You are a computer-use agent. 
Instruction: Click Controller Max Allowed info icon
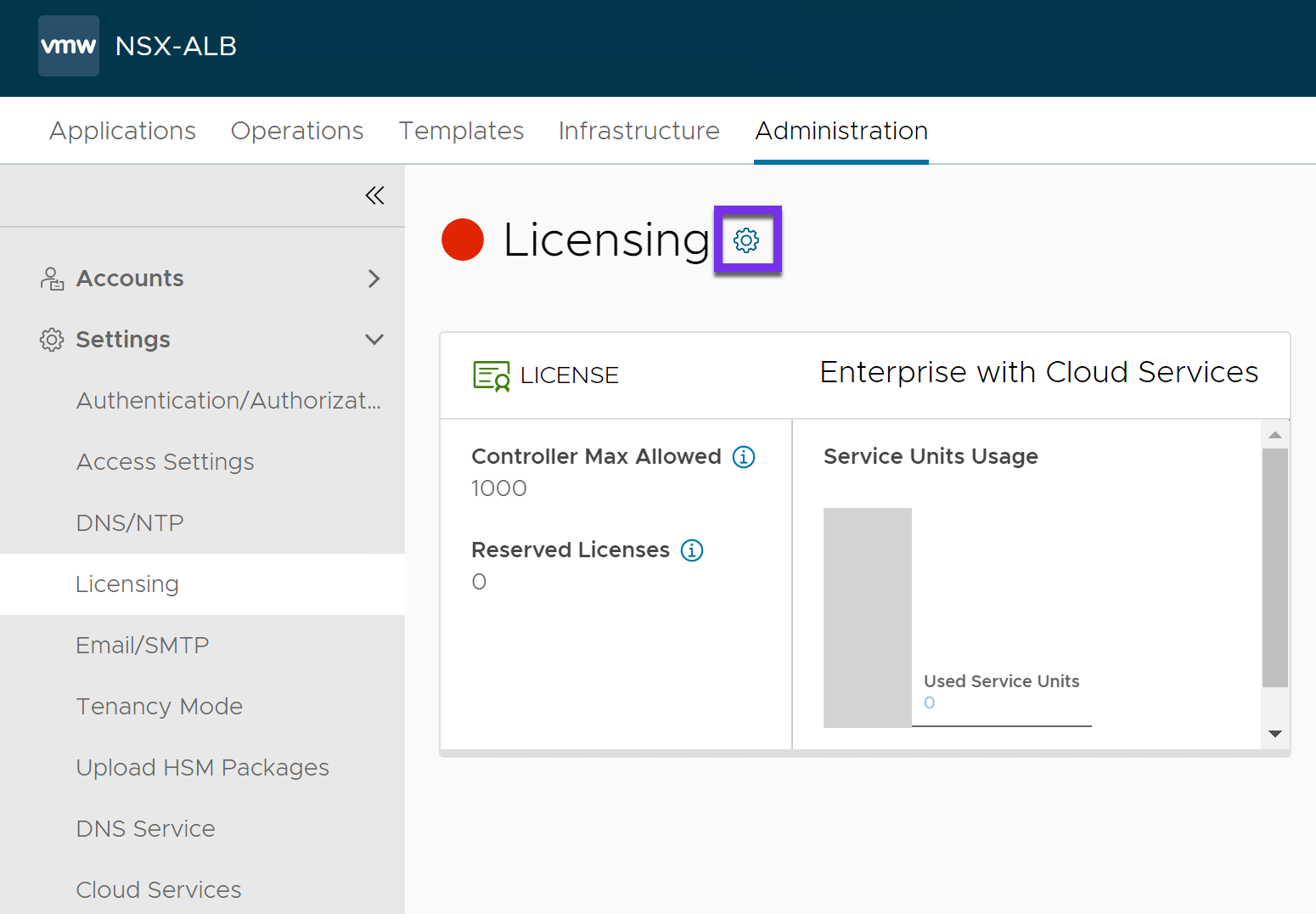[744, 457]
